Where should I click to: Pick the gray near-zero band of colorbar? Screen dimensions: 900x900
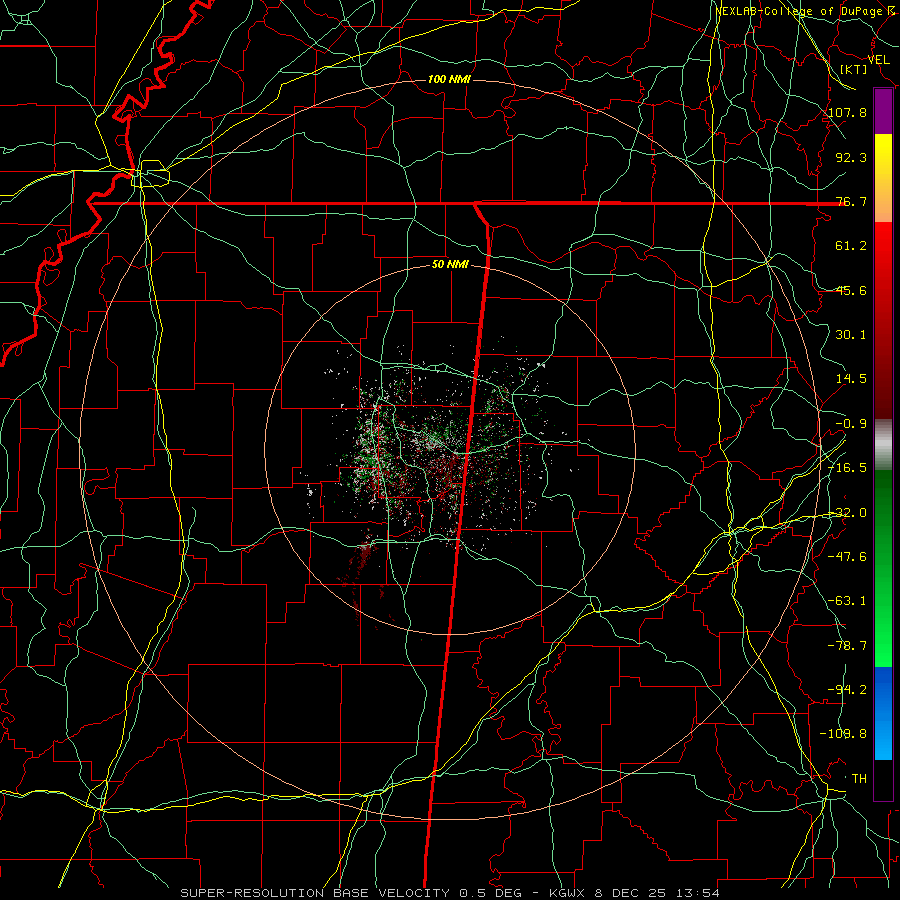click(883, 445)
